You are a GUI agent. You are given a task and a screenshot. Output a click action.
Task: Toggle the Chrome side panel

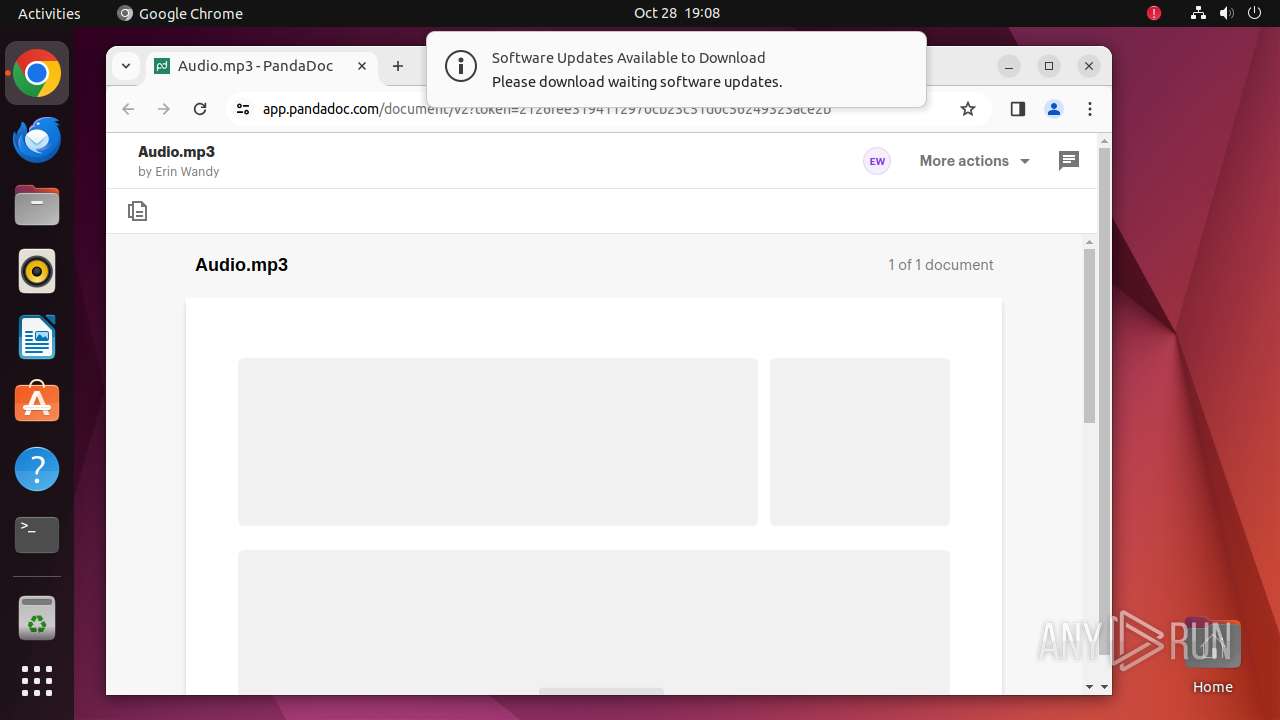click(x=1018, y=109)
